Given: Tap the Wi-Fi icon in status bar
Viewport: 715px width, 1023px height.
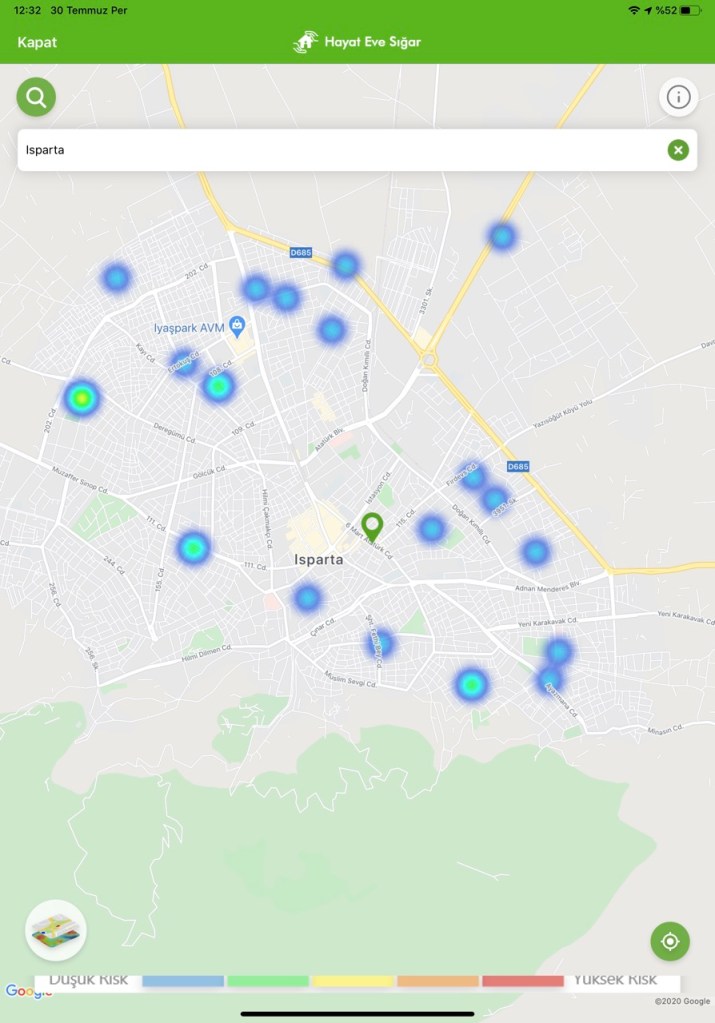Looking at the screenshot, I should tap(634, 10).
